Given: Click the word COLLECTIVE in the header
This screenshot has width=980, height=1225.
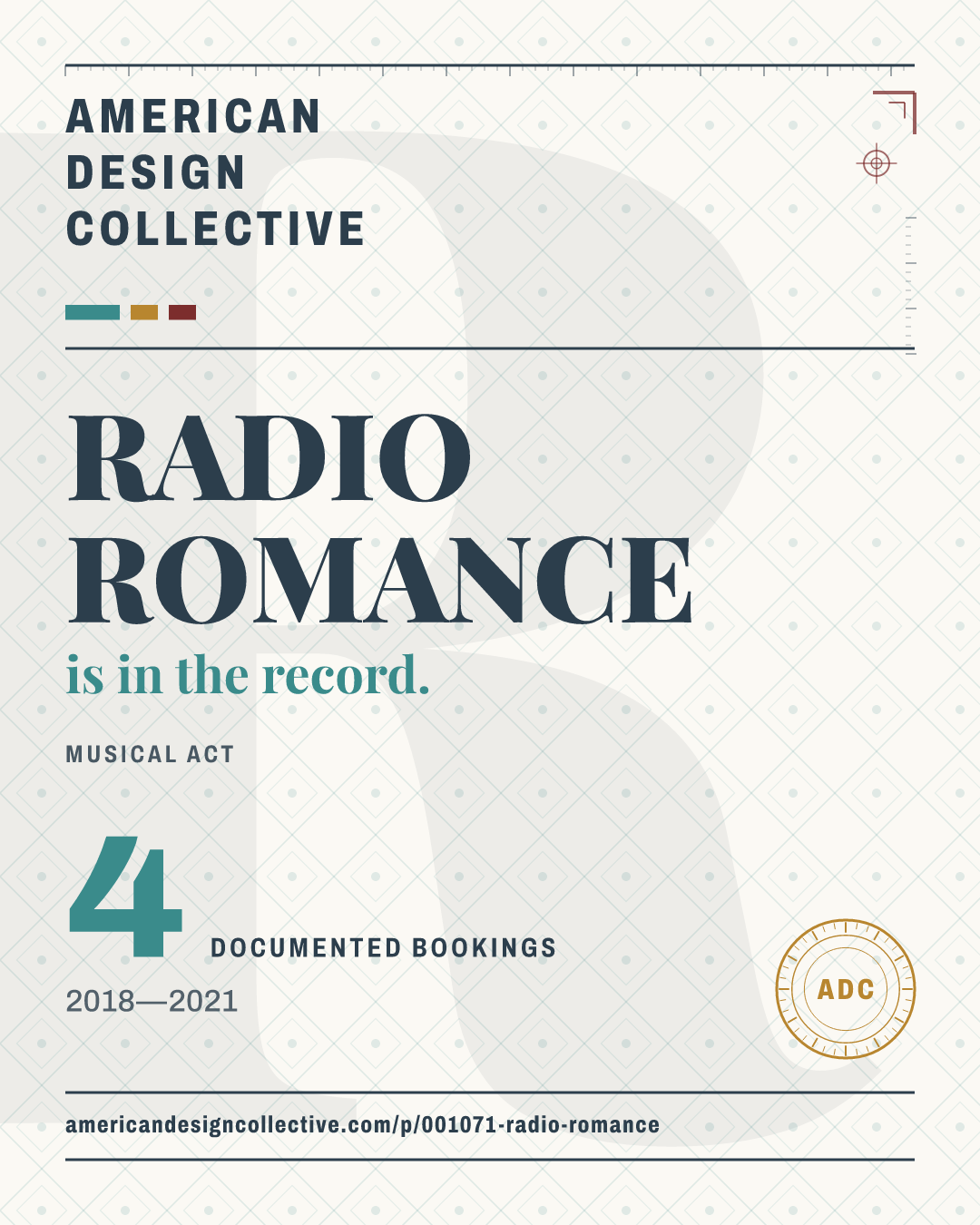Looking at the screenshot, I should tap(215, 229).
